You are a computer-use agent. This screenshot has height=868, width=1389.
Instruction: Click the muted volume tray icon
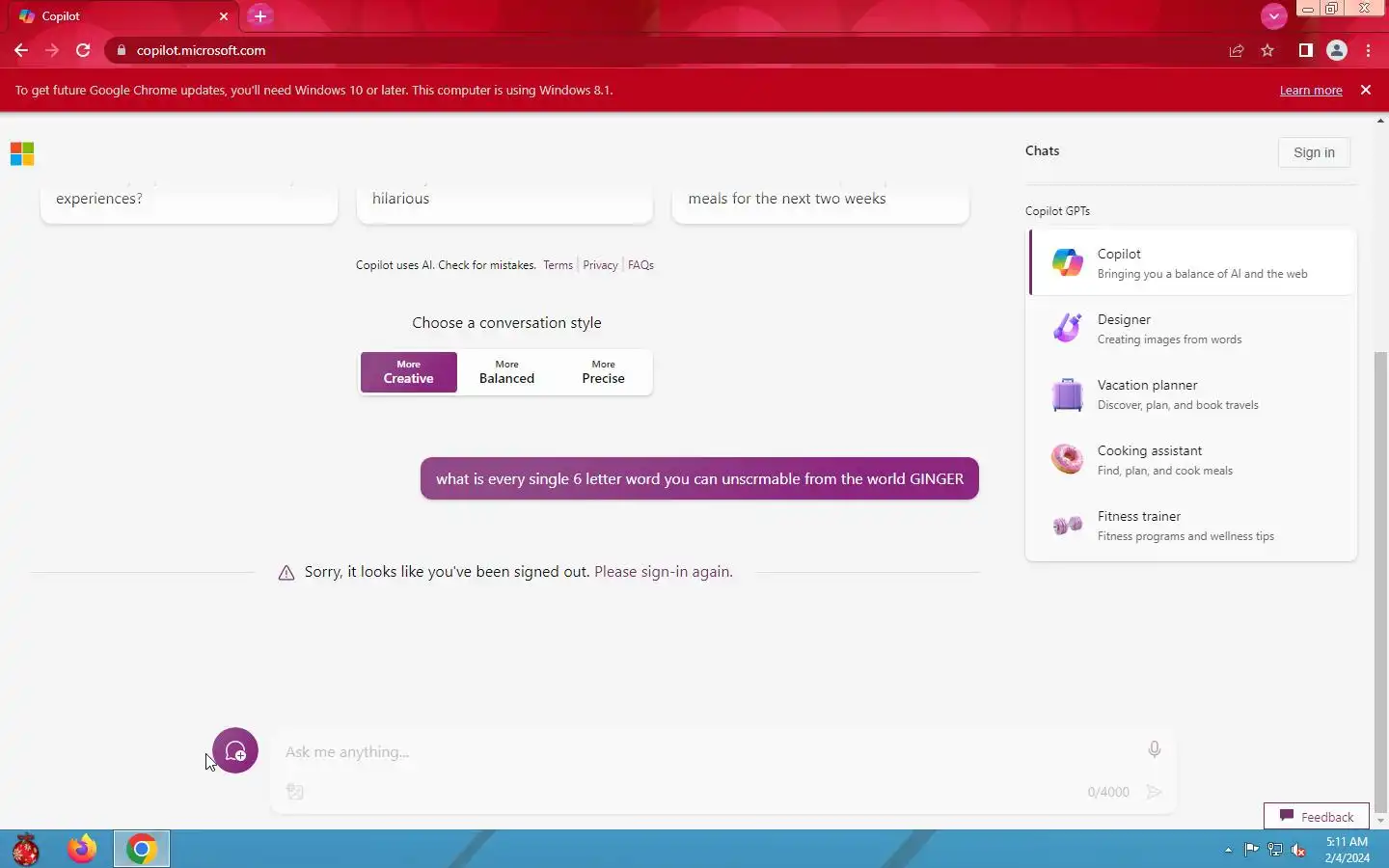click(x=1299, y=850)
